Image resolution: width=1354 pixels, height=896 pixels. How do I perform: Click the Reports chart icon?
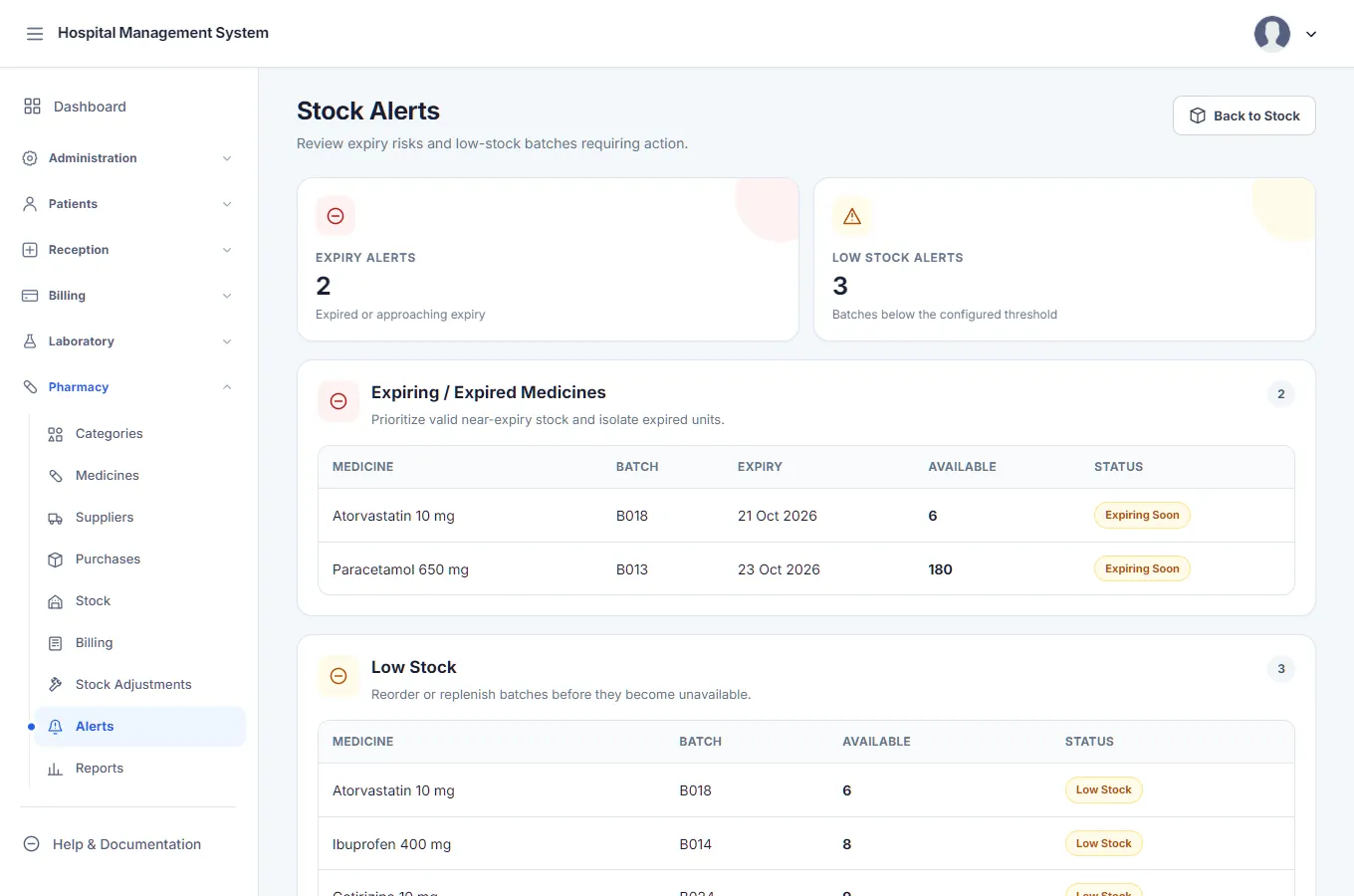pos(56,769)
